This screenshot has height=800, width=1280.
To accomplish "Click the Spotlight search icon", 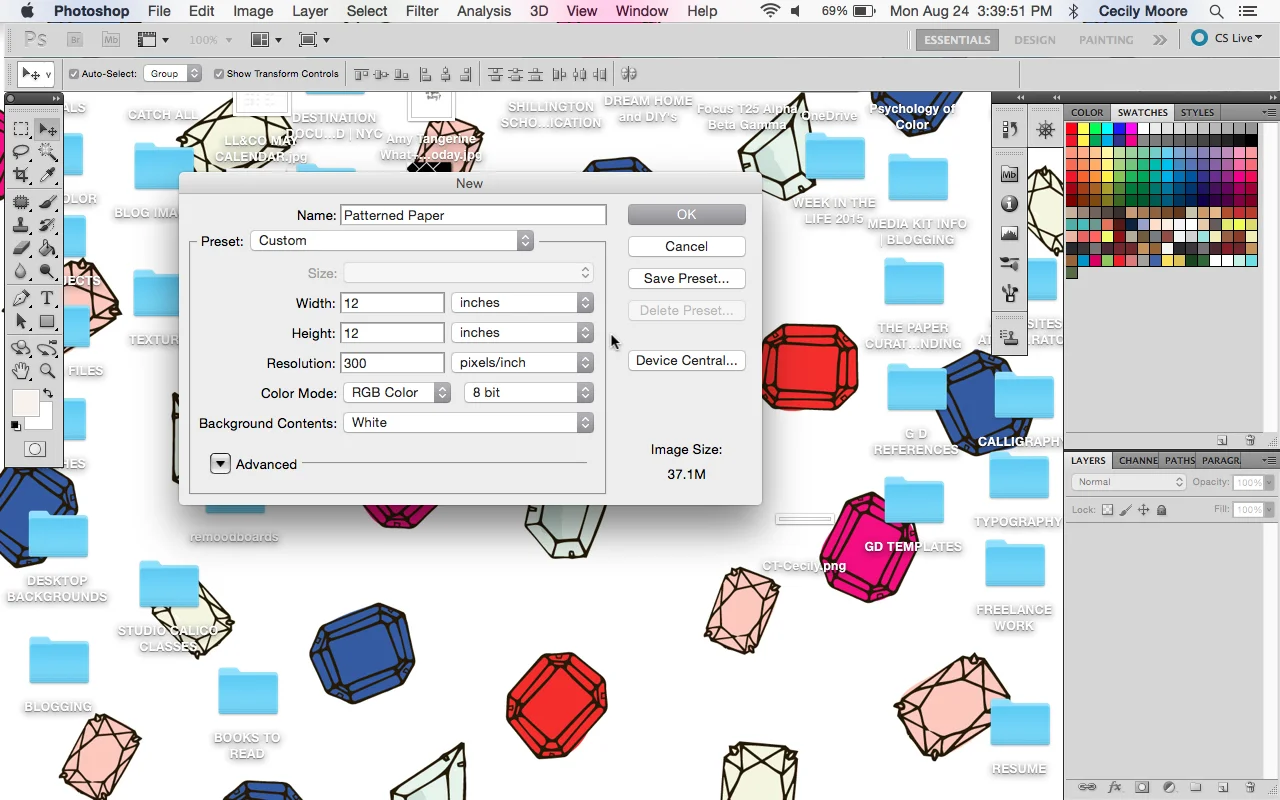I will [1216, 11].
